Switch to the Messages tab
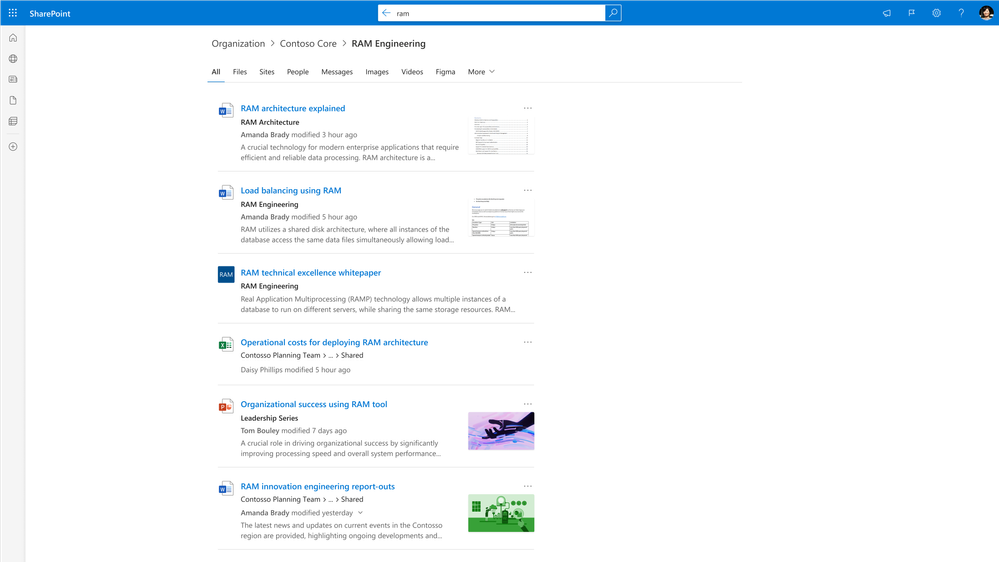Viewport: 999px width, 562px height. (337, 72)
